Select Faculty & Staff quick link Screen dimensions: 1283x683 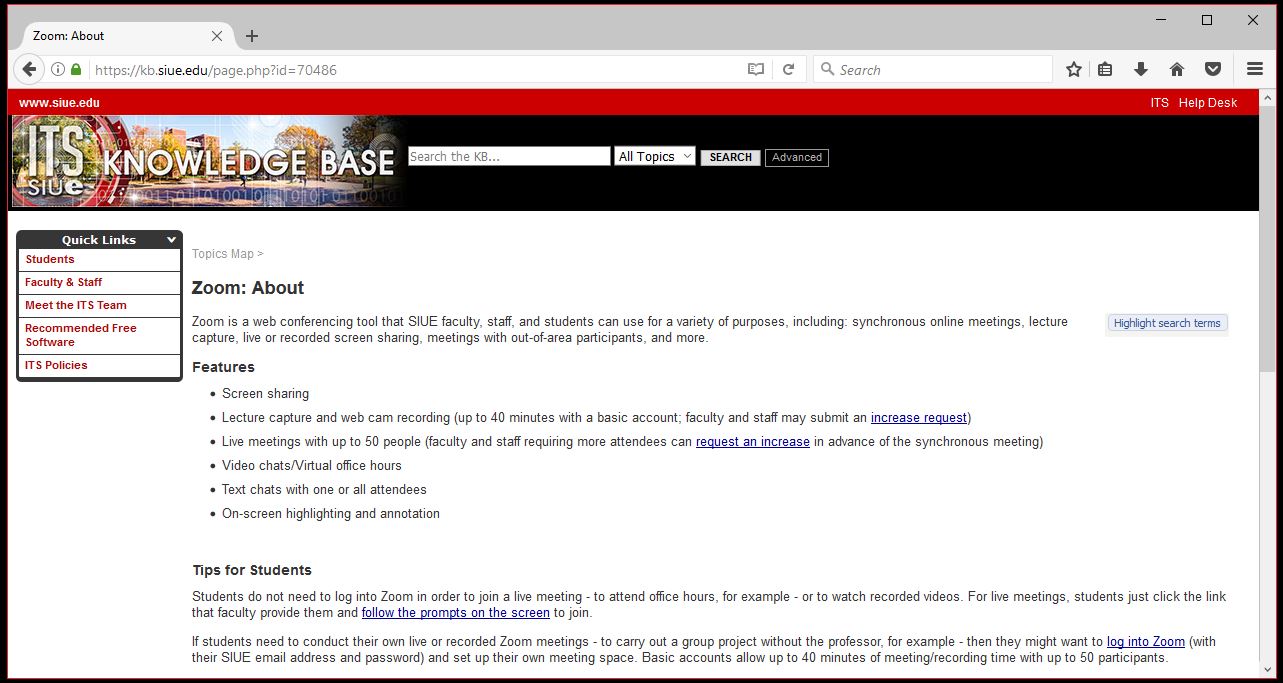click(x=63, y=282)
